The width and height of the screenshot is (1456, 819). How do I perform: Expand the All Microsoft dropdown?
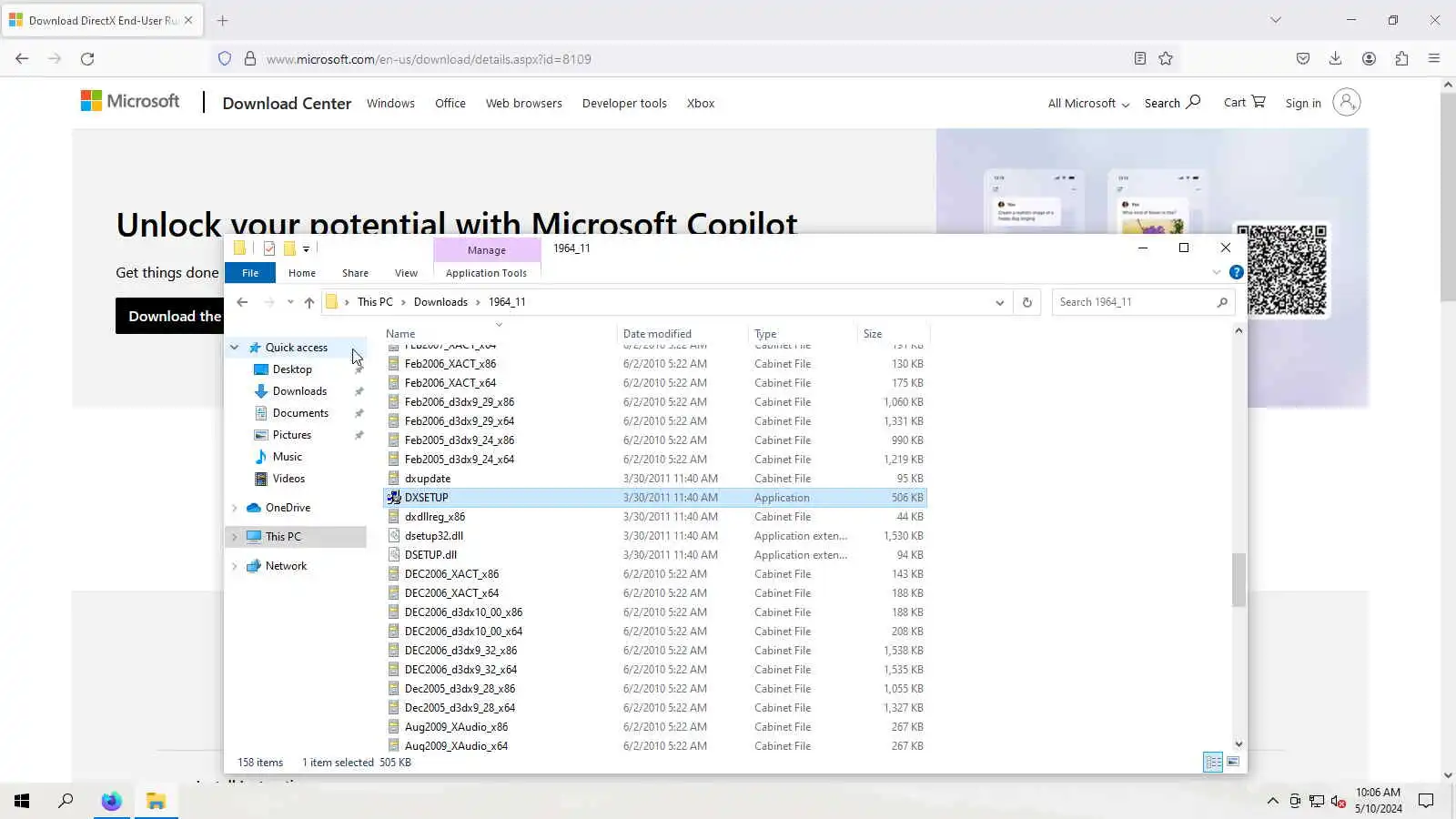(1088, 103)
